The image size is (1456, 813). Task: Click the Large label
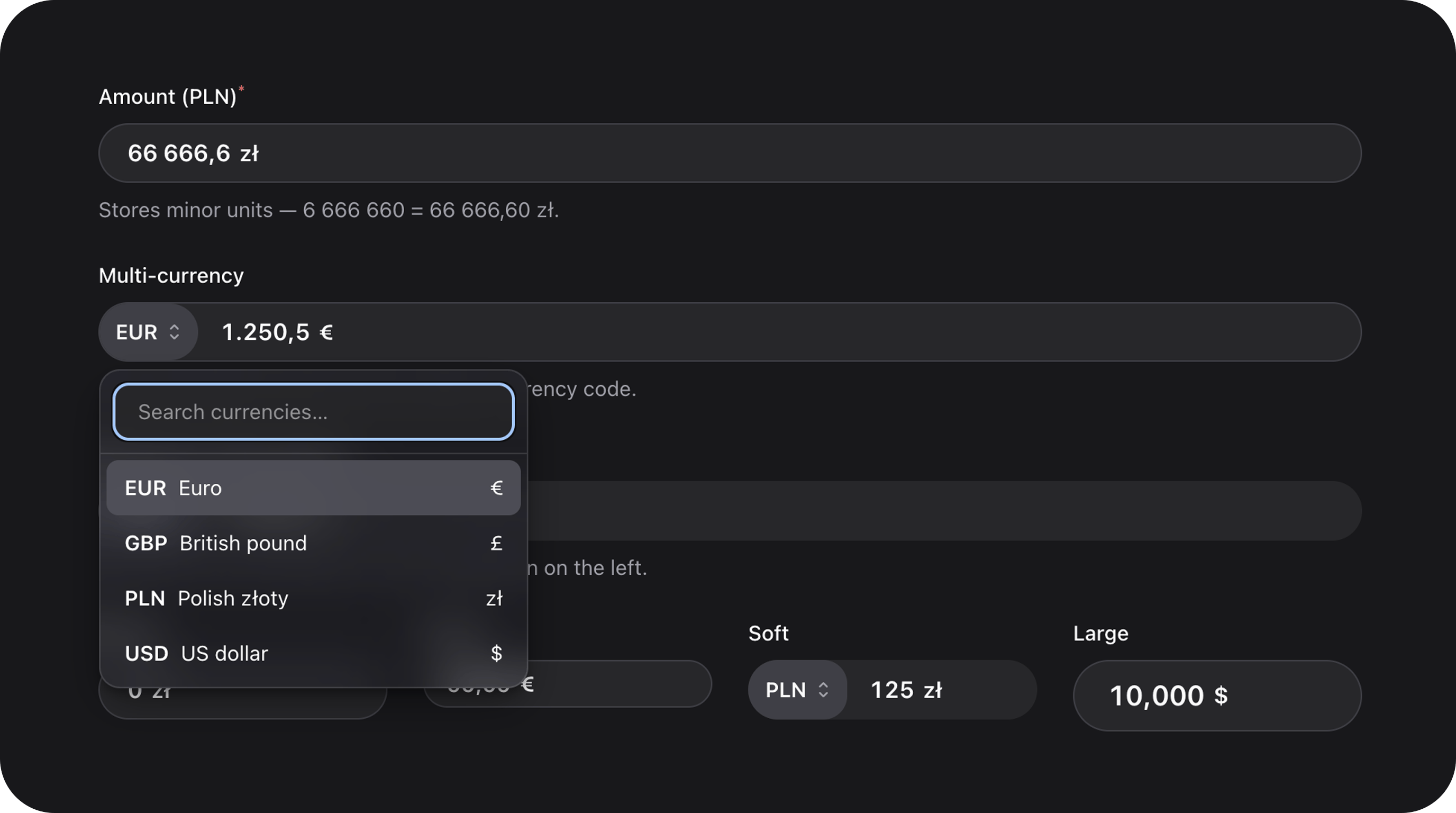(x=1100, y=633)
